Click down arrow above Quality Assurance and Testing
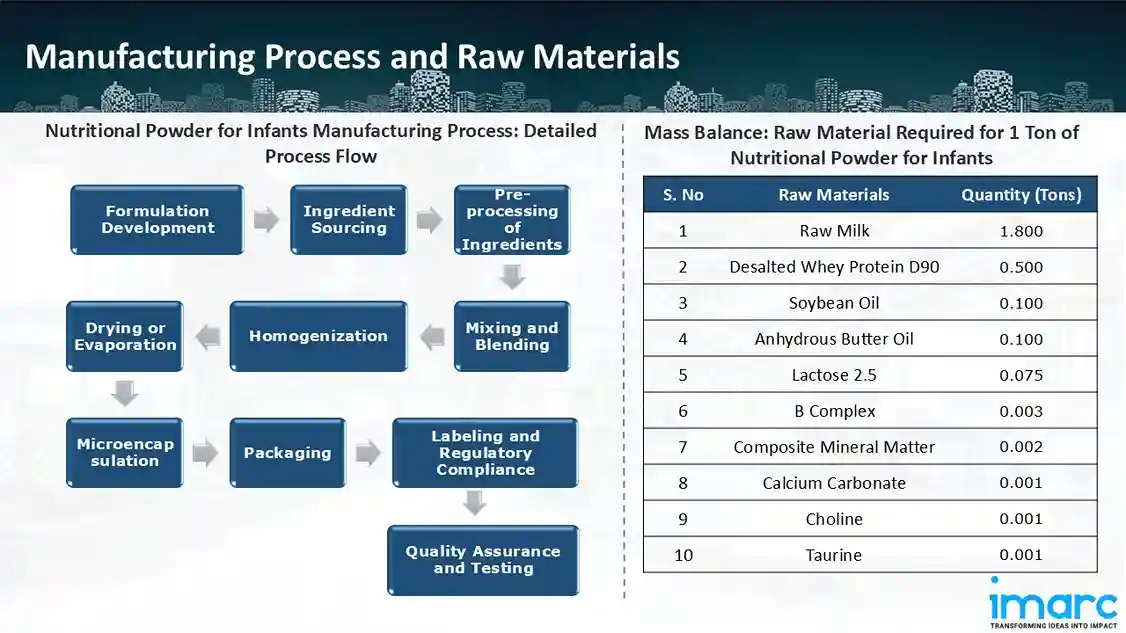The width and height of the screenshot is (1126, 633). [x=474, y=505]
